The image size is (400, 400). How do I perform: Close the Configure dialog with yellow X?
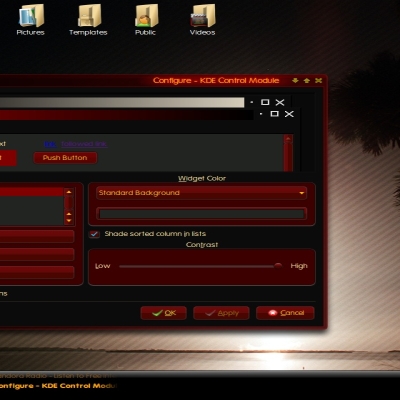click(x=318, y=80)
